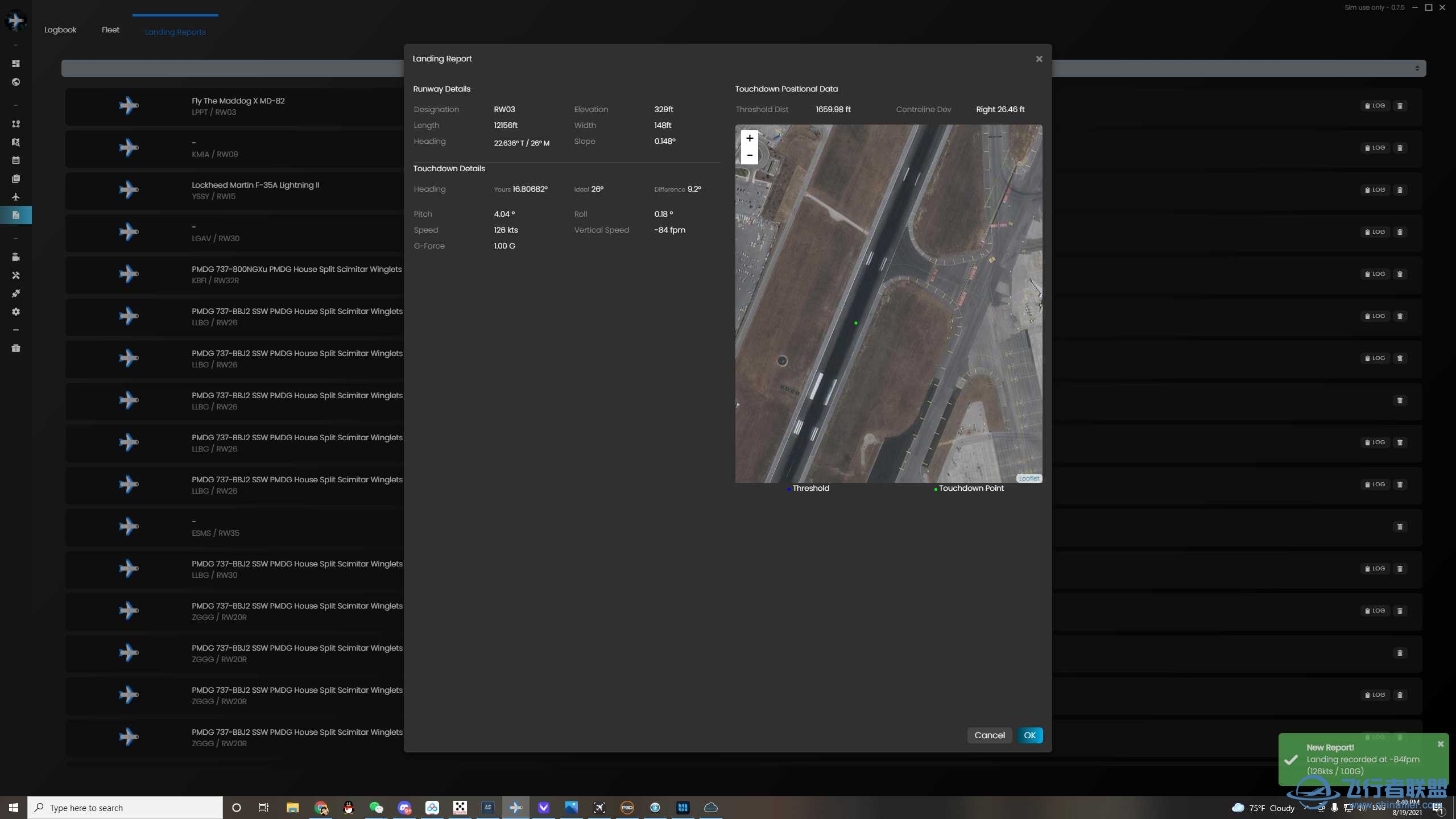The width and height of the screenshot is (1456, 819).
Task: Select the YSSY / RW15 F-35A report
Action: point(256,191)
